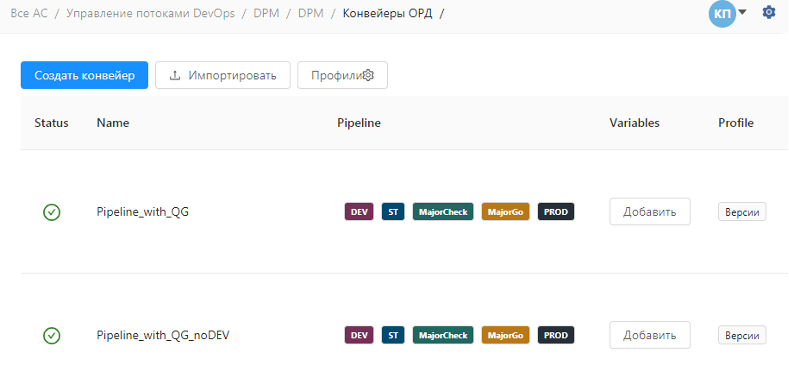Click Добавить for Pipeline_with_QG variables
Screen dimensions: 789x391
tap(650, 212)
